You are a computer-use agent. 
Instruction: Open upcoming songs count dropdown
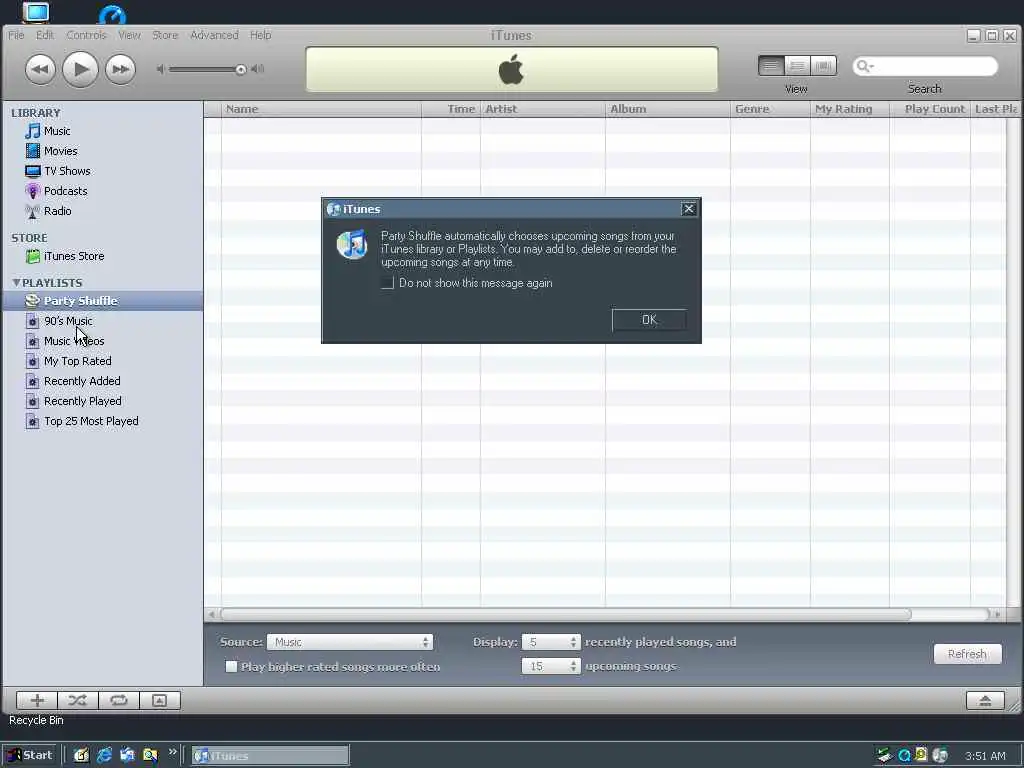point(551,666)
